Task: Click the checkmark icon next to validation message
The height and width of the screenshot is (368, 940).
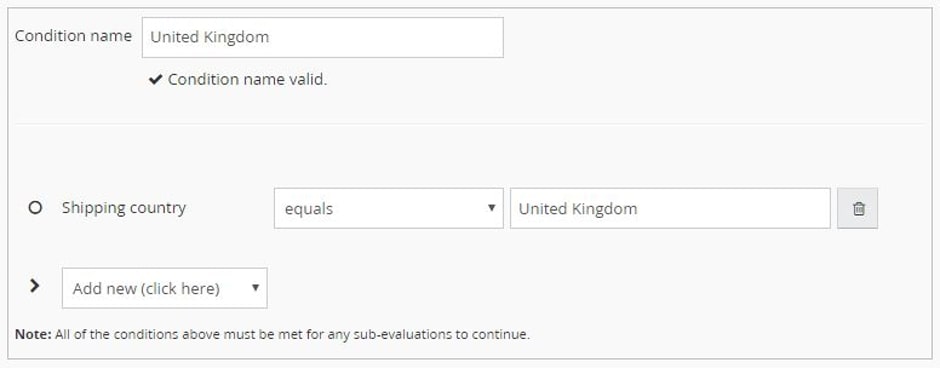Action: 155,80
